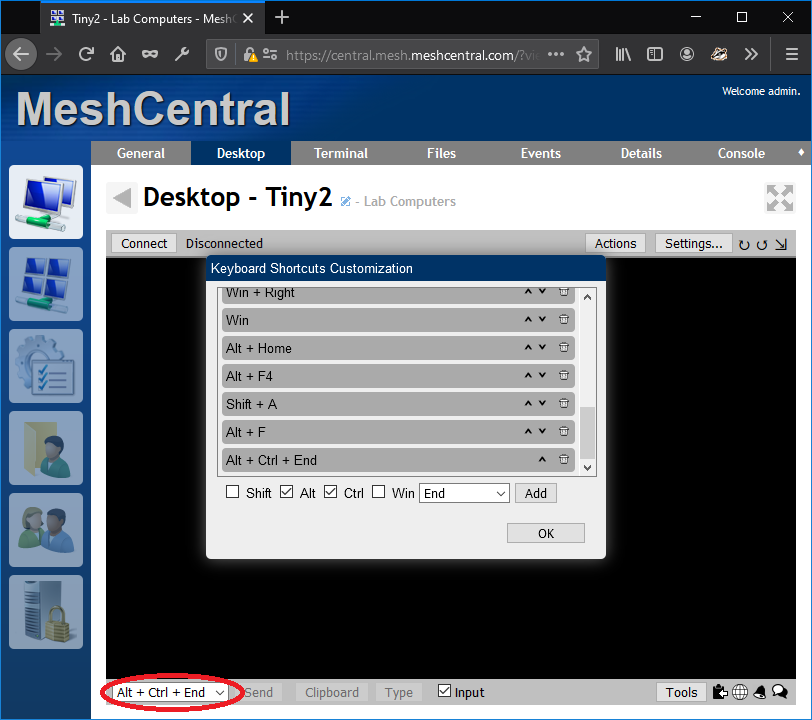Enable the Win modifier checkbox

(379, 492)
